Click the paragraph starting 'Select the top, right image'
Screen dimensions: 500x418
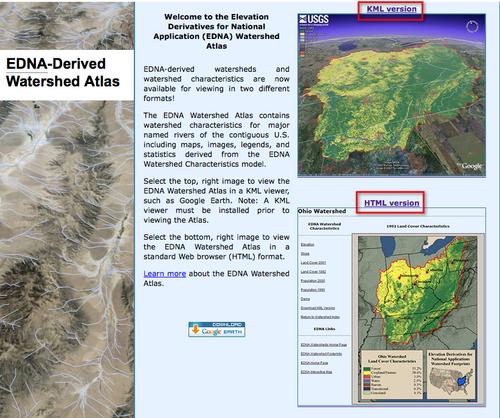[x=217, y=201]
